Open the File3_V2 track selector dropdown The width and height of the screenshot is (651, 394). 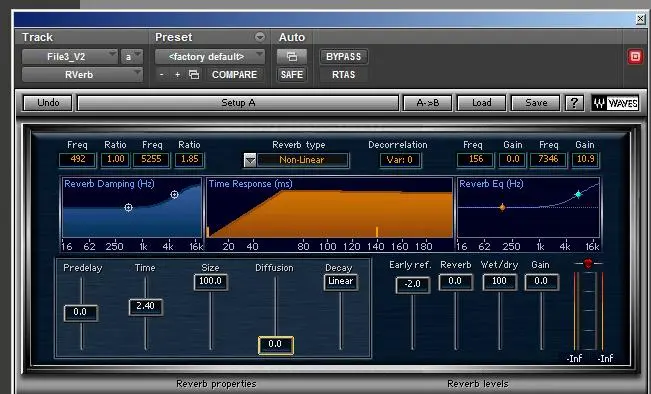tap(70, 56)
